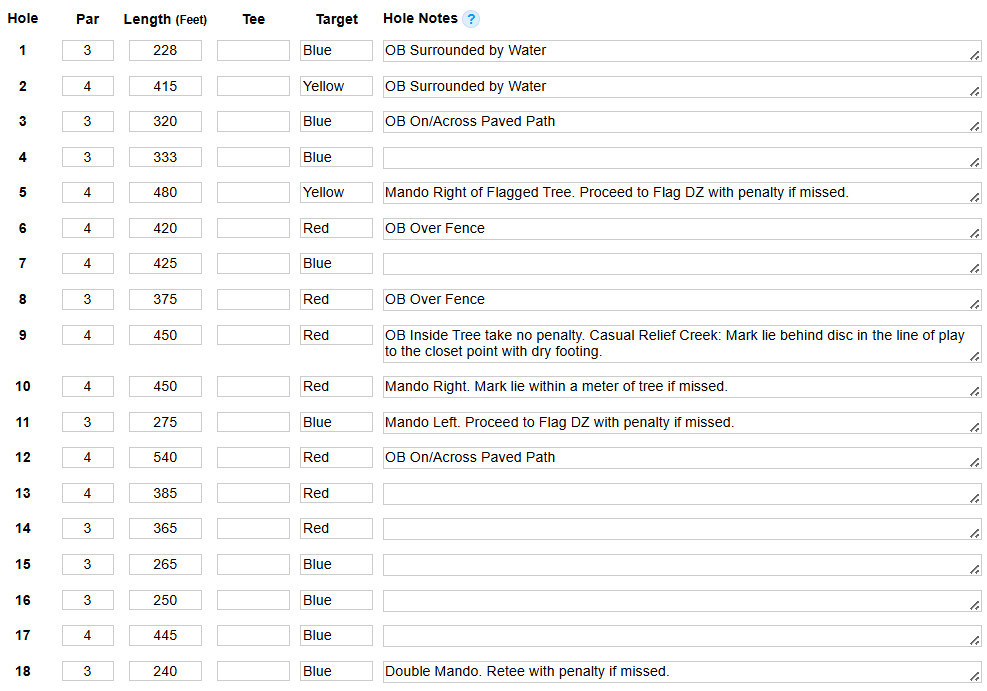Click the resize handle on hole 18 notes

[x=974, y=677]
